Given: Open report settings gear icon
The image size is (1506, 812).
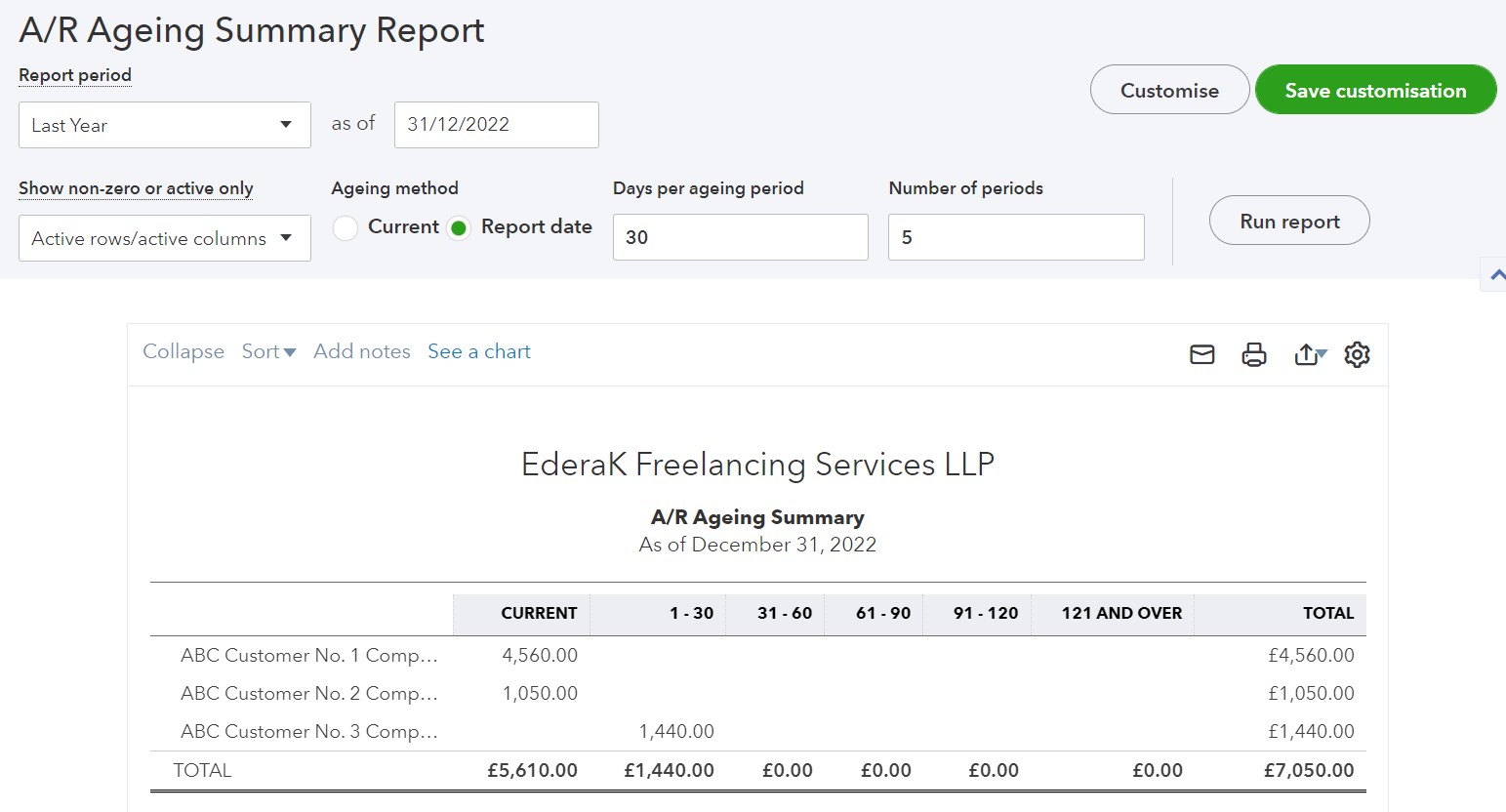Looking at the screenshot, I should (1357, 354).
